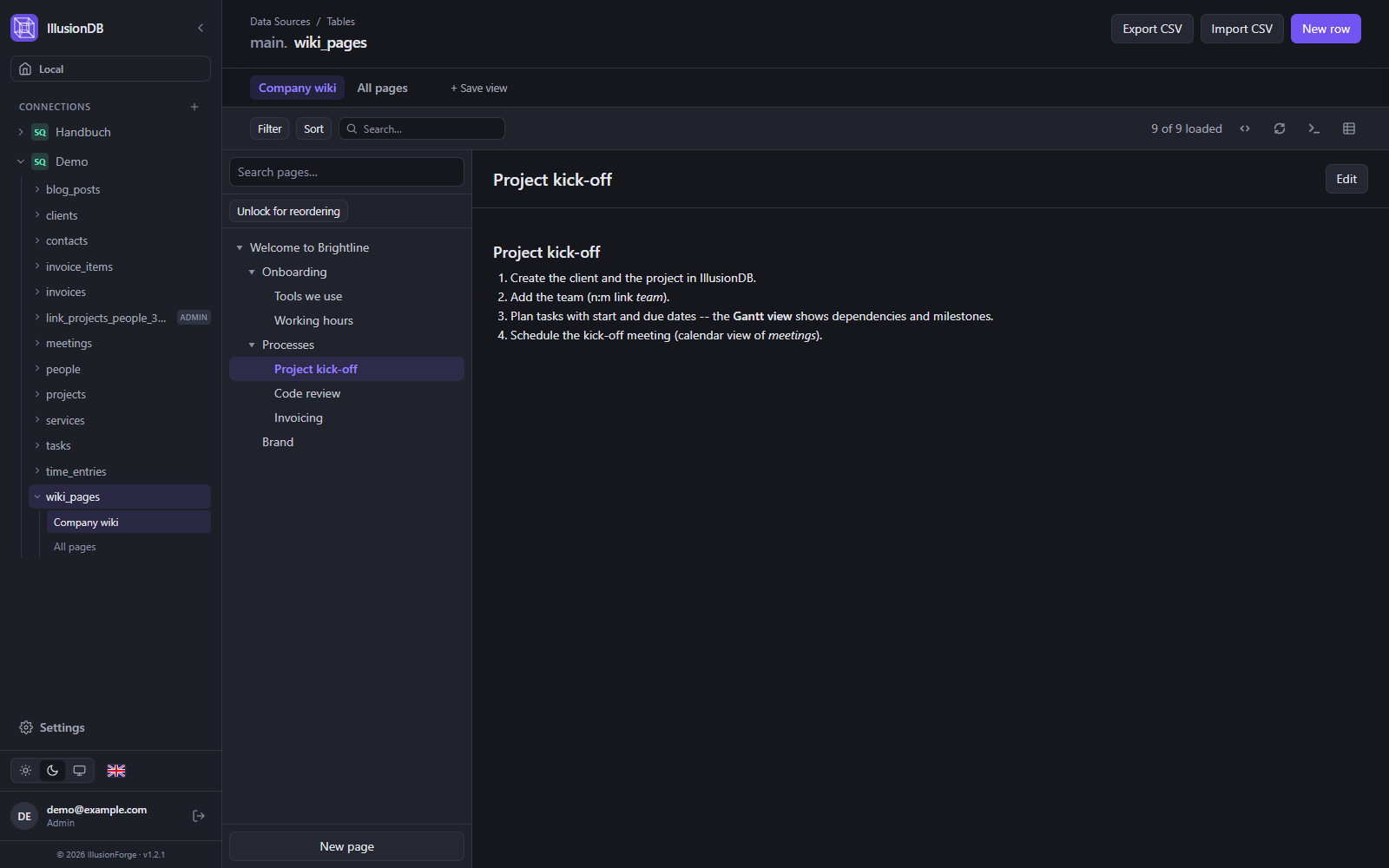Collapse the sidebar with the arrow icon
This screenshot has height=868, width=1389.
(201, 28)
